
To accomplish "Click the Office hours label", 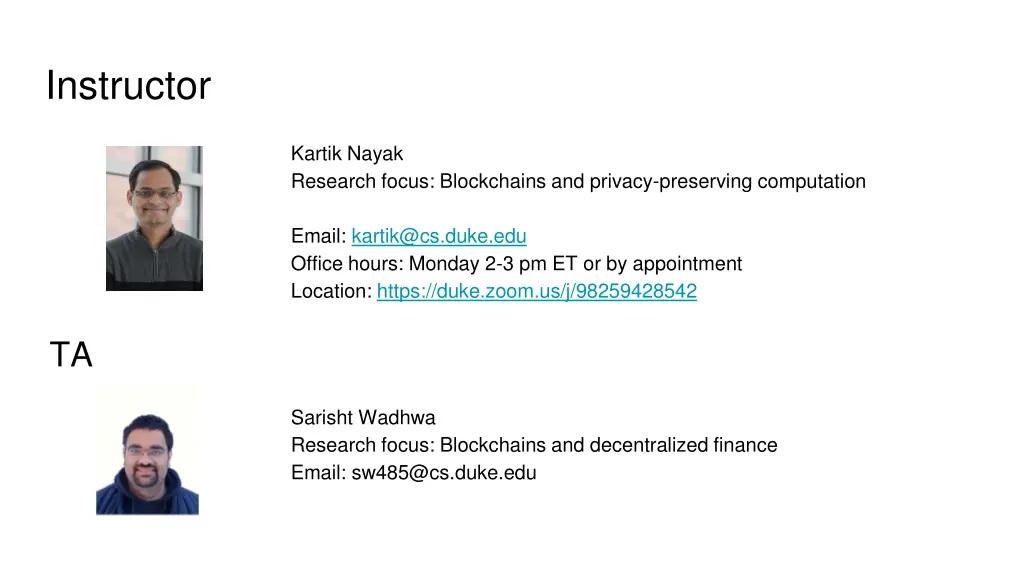I will 347,264.
